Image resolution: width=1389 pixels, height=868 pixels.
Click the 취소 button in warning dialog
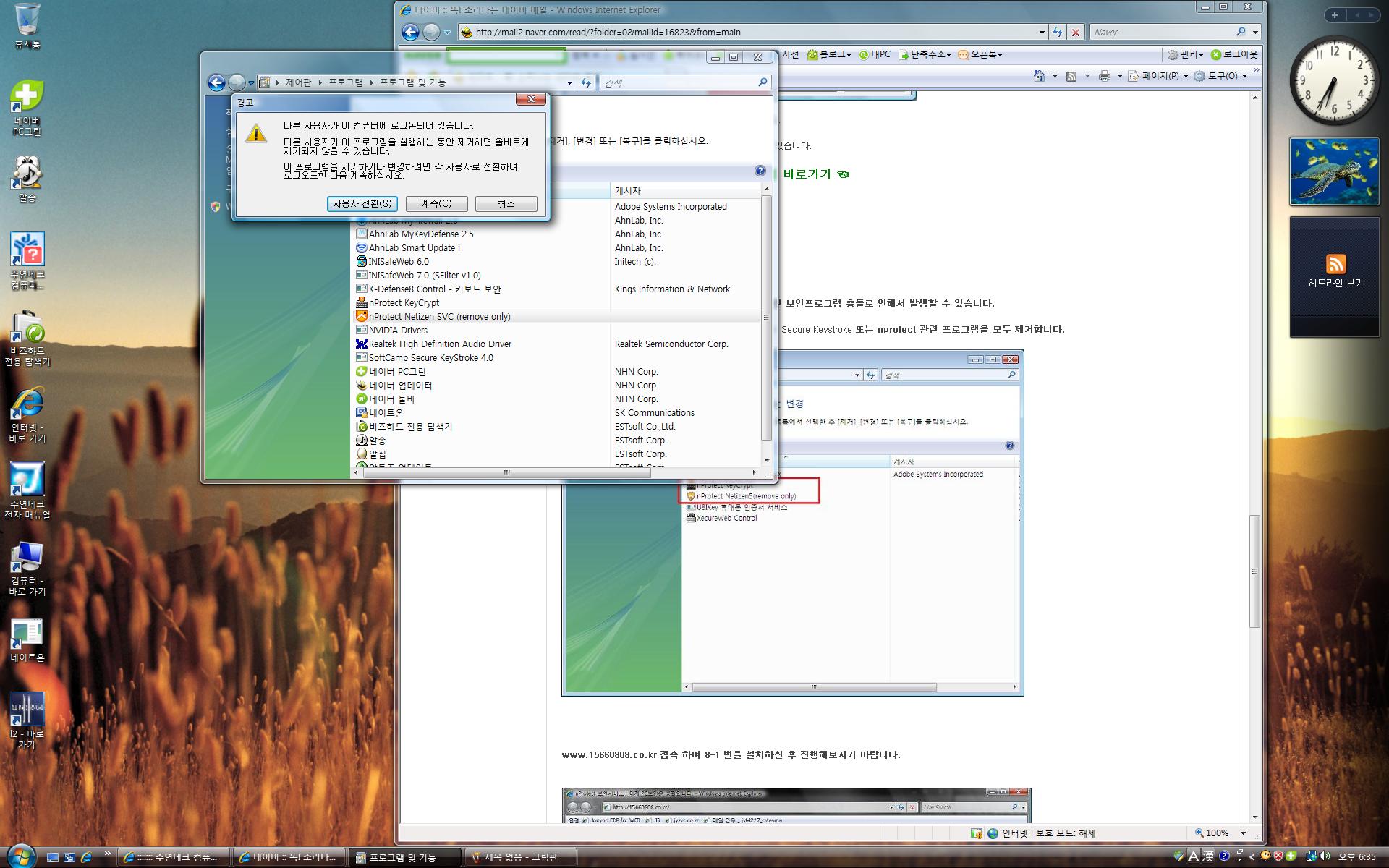click(506, 204)
